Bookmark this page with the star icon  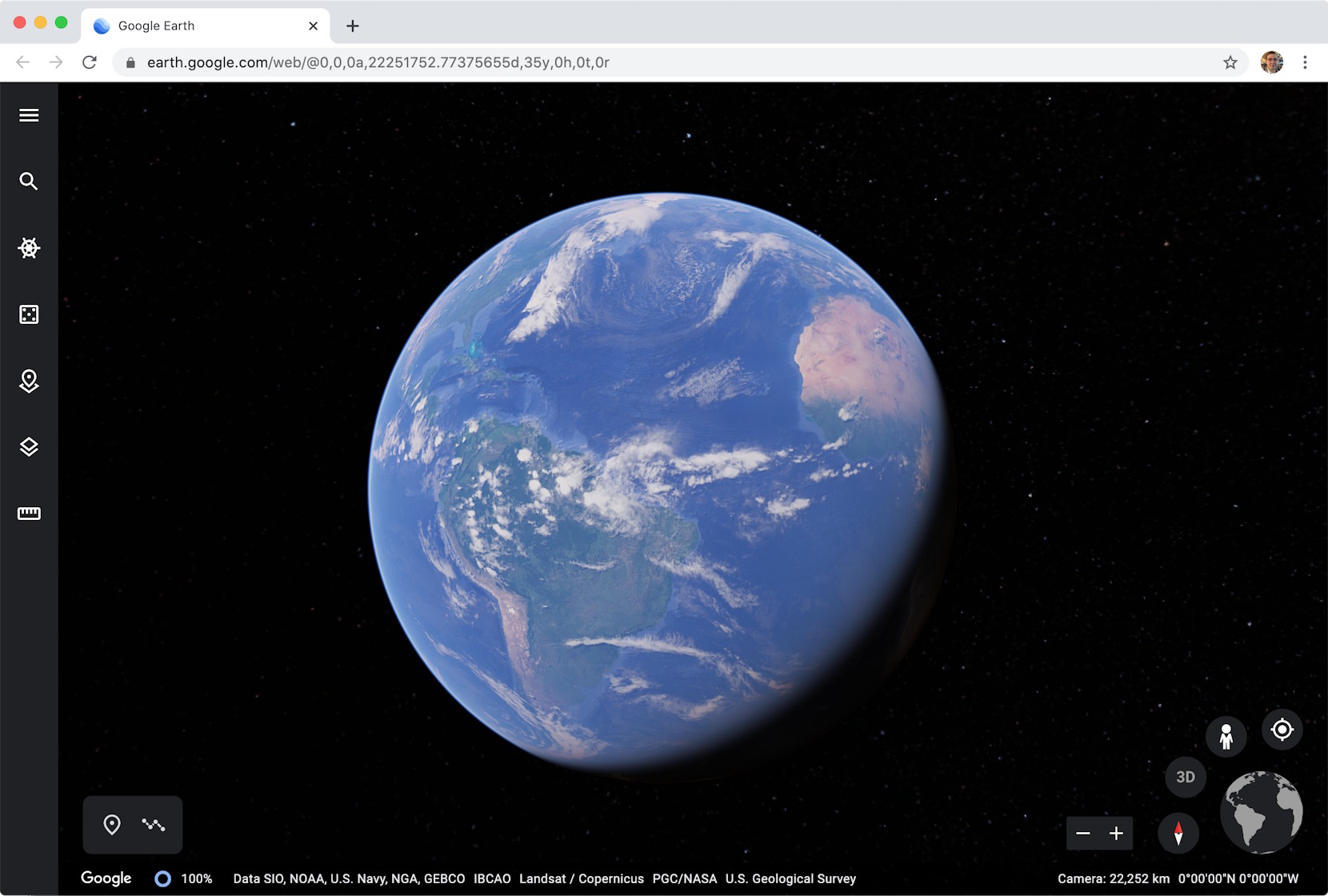click(1230, 62)
